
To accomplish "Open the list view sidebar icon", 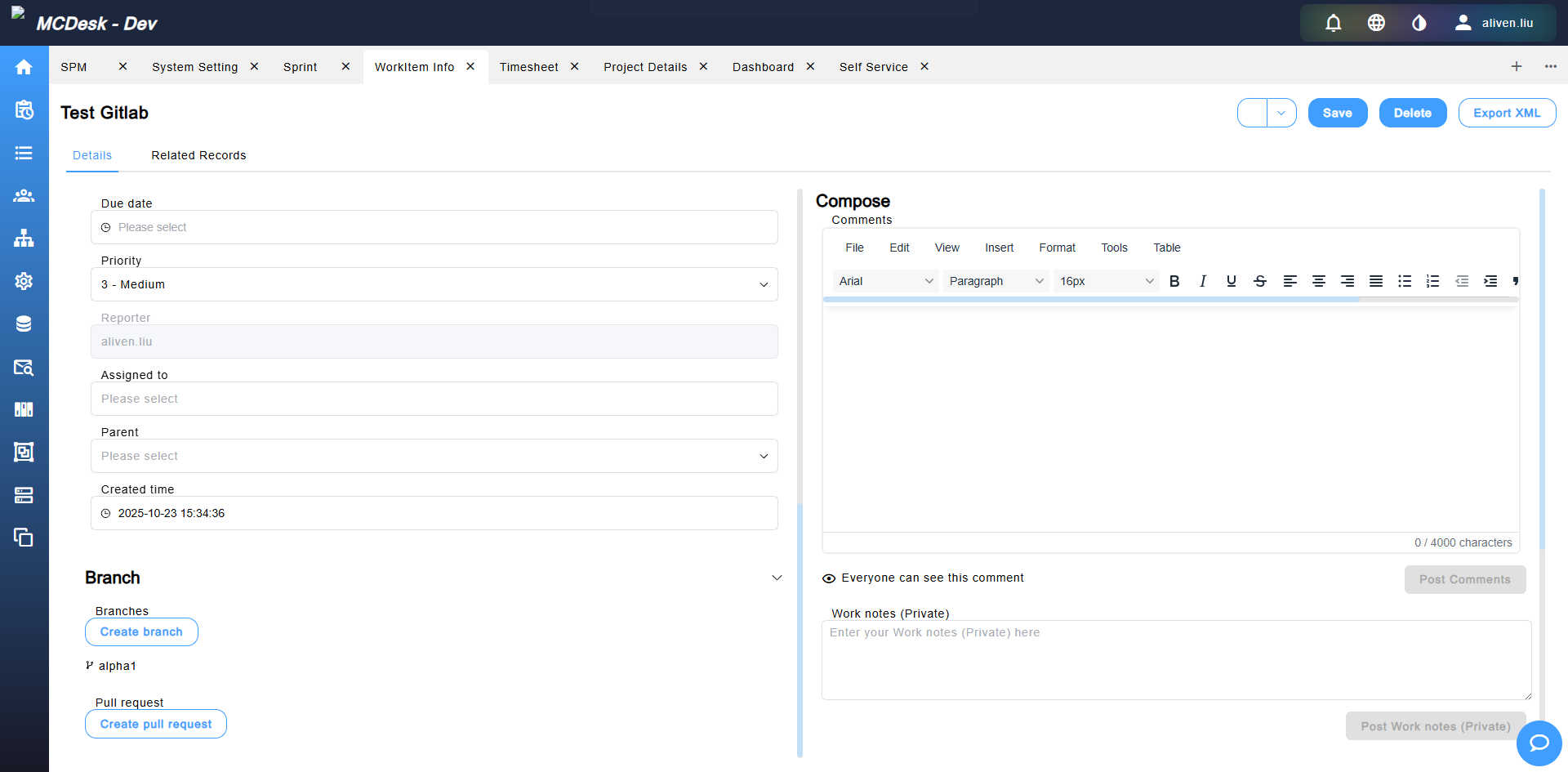I will point(24,153).
